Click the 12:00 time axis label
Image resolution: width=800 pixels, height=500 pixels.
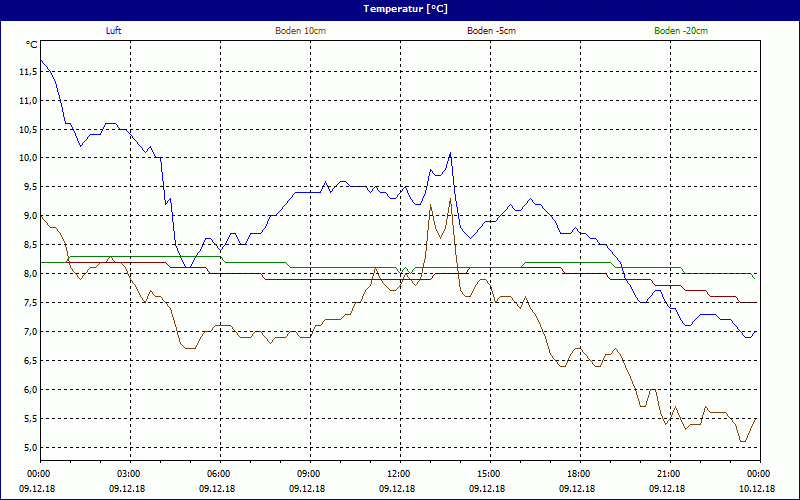398,473
